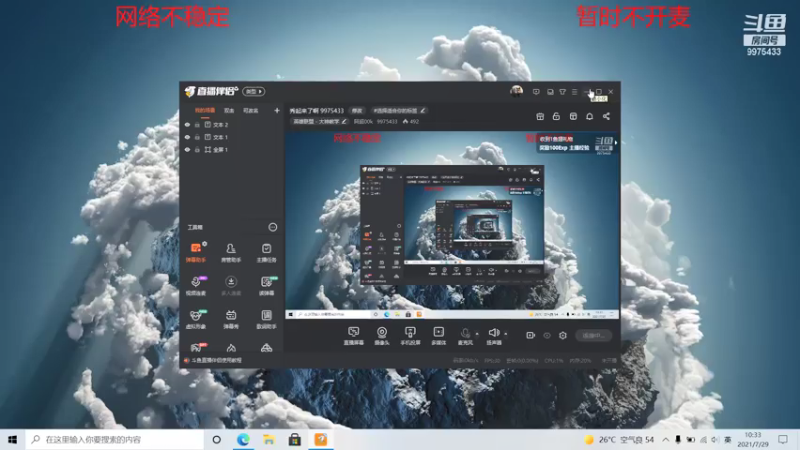Open the action center notifications icon
The image size is (800, 450).
[783, 439]
